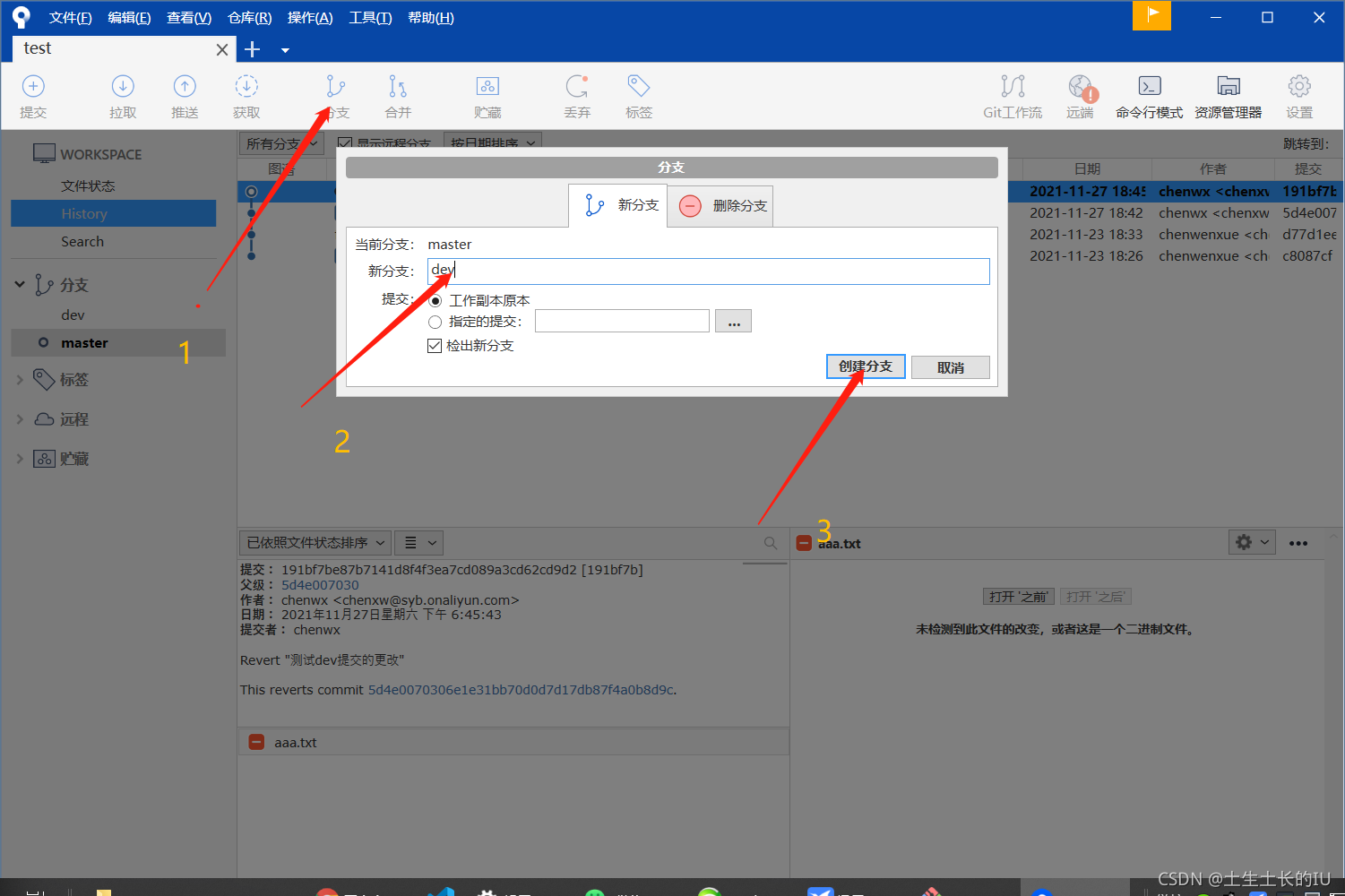This screenshot has height=896, width=1345.
Task: Open the list view mode dropdown
Action: 419,543
